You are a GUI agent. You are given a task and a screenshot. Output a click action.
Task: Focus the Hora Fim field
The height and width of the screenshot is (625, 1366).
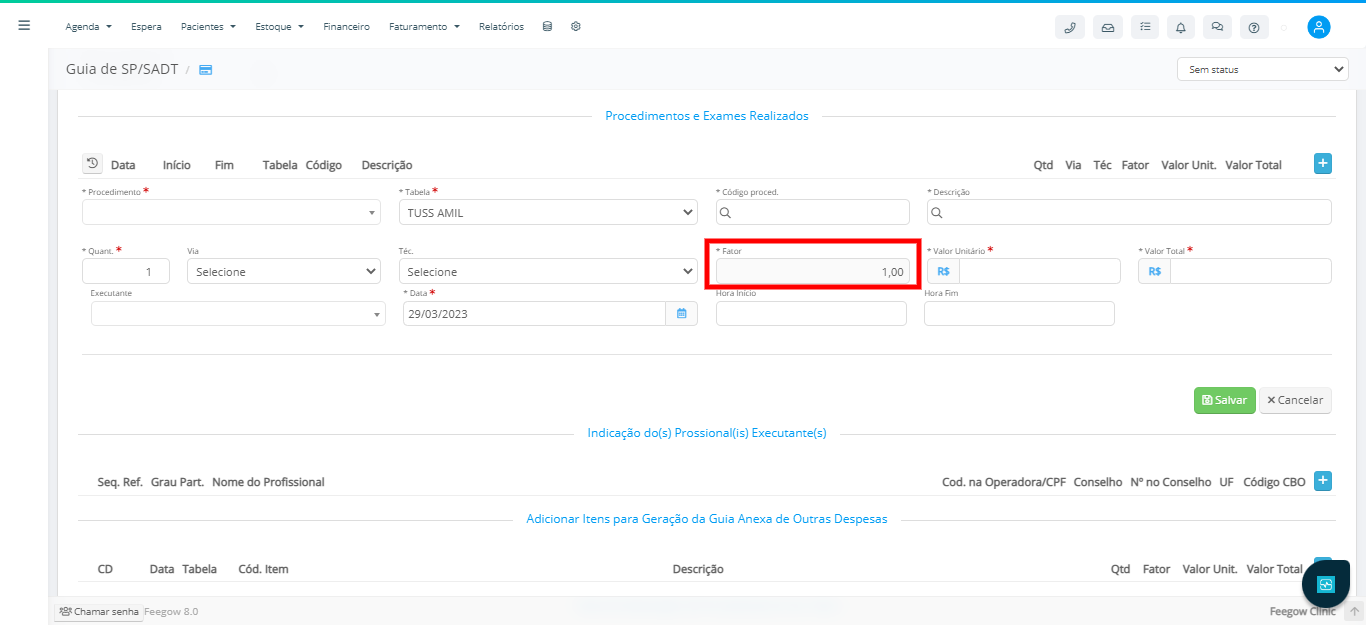tap(1019, 313)
